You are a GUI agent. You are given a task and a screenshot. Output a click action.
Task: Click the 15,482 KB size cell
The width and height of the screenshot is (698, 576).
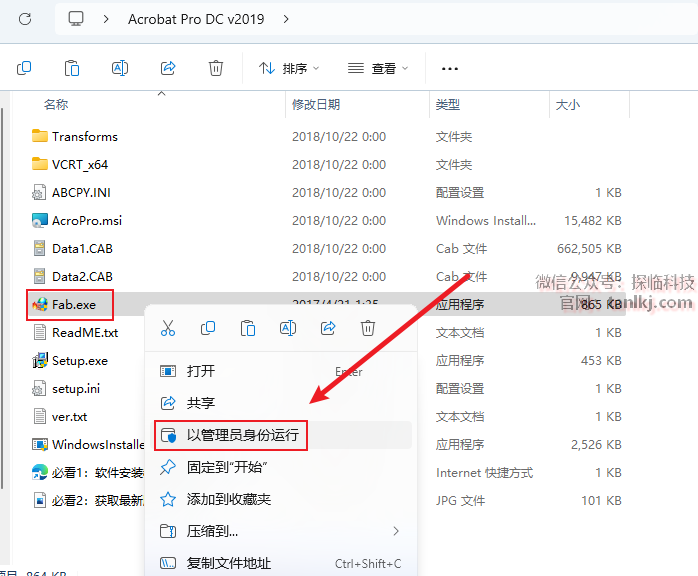coord(593,220)
